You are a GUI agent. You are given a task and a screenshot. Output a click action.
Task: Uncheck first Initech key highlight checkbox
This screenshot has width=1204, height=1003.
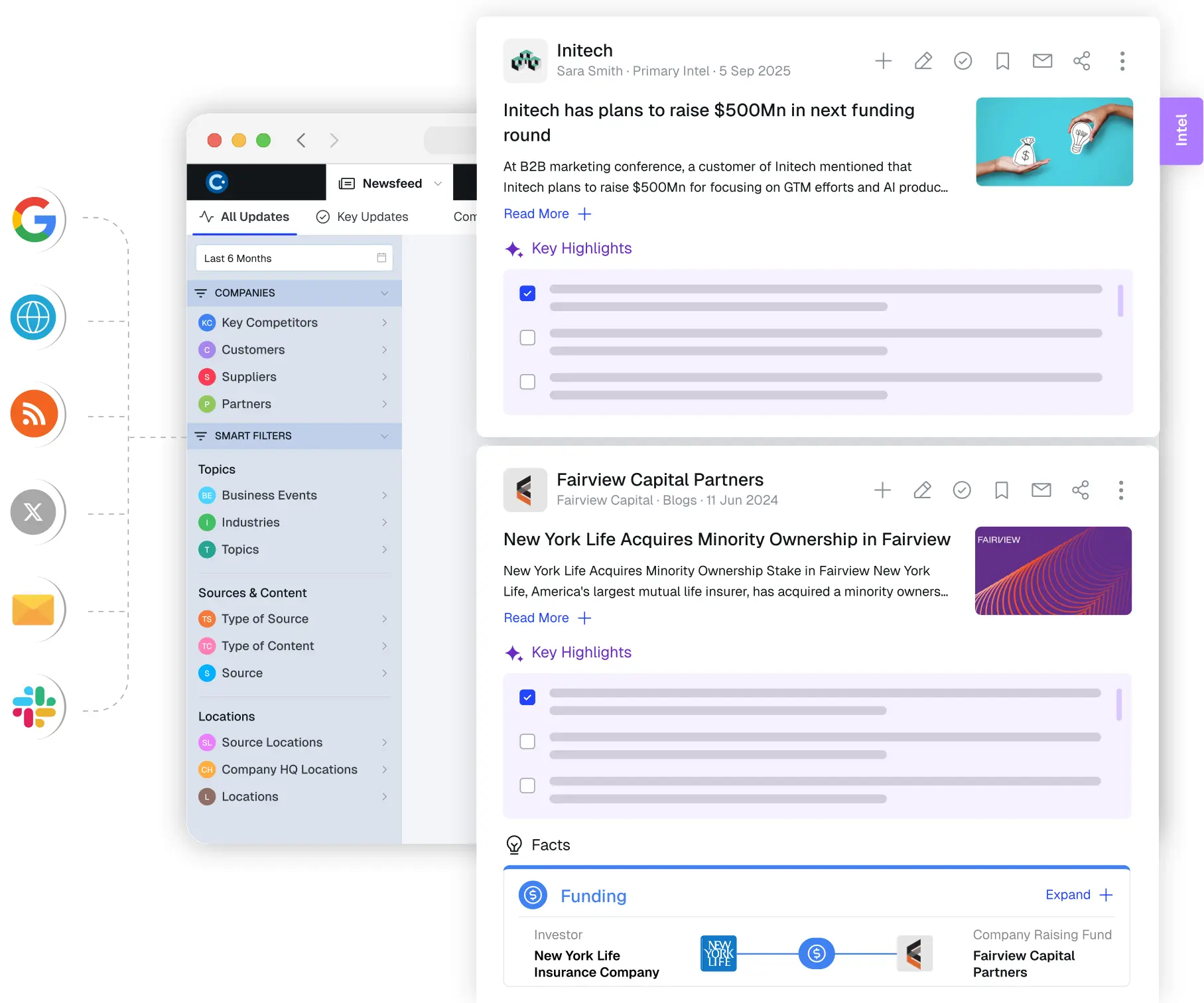(x=527, y=293)
